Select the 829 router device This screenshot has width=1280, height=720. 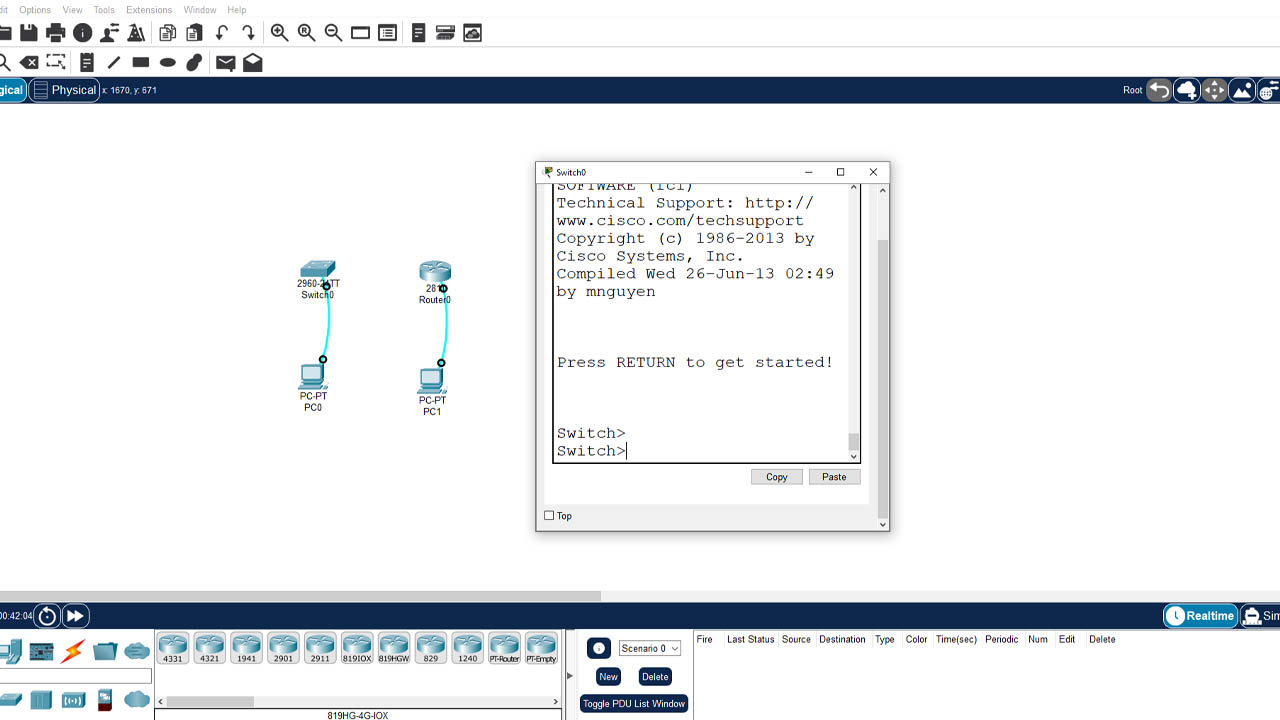coord(430,648)
